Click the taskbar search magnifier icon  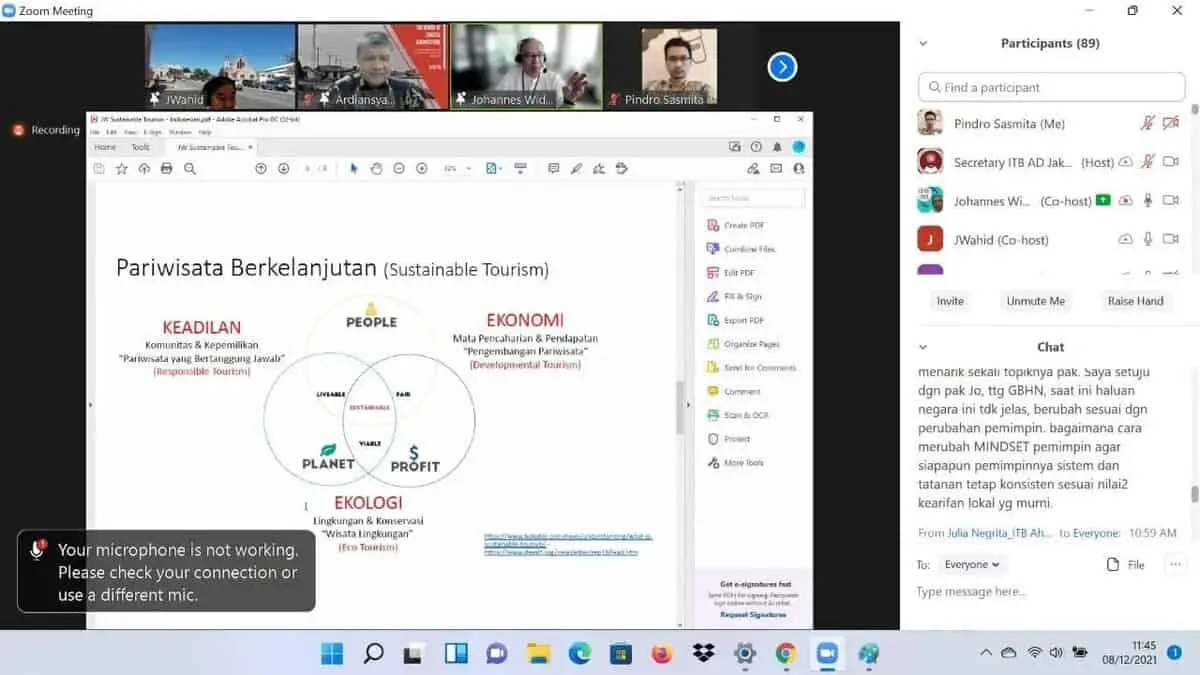tap(373, 654)
